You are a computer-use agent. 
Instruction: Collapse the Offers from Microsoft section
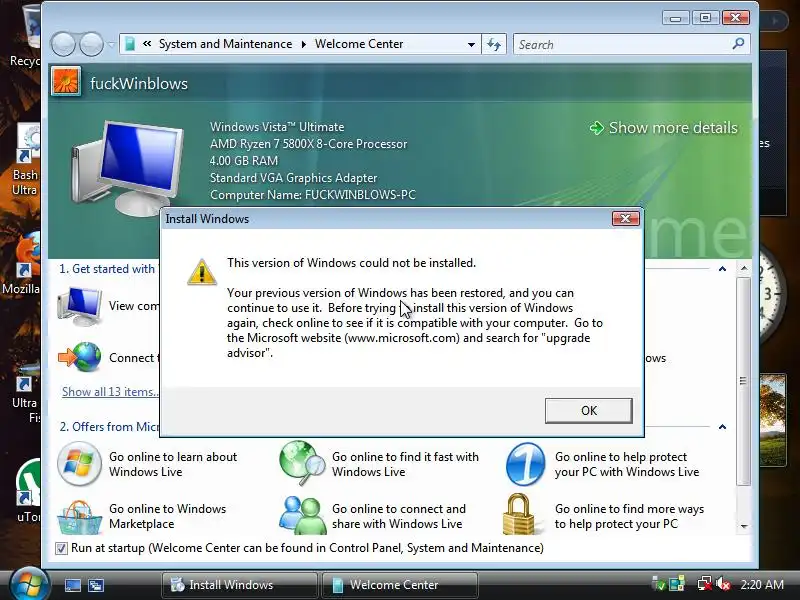point(722,427)
